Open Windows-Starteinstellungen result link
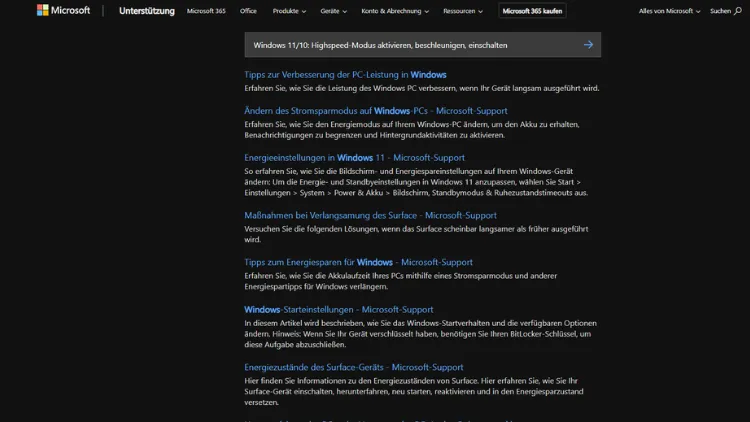The height and width of the screenshot is (422, 750). point(339,310)
